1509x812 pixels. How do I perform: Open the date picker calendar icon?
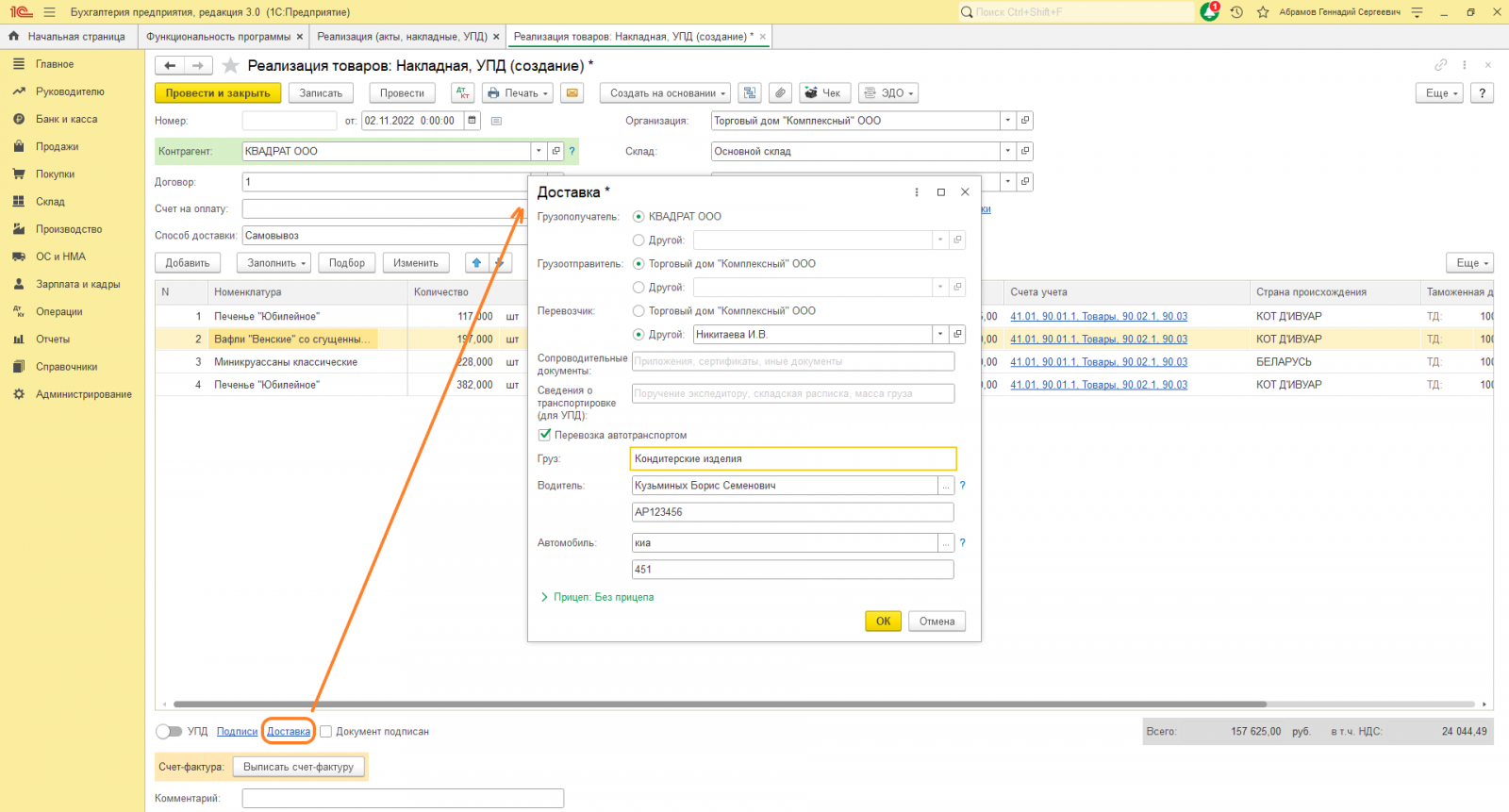pos(473,121)
